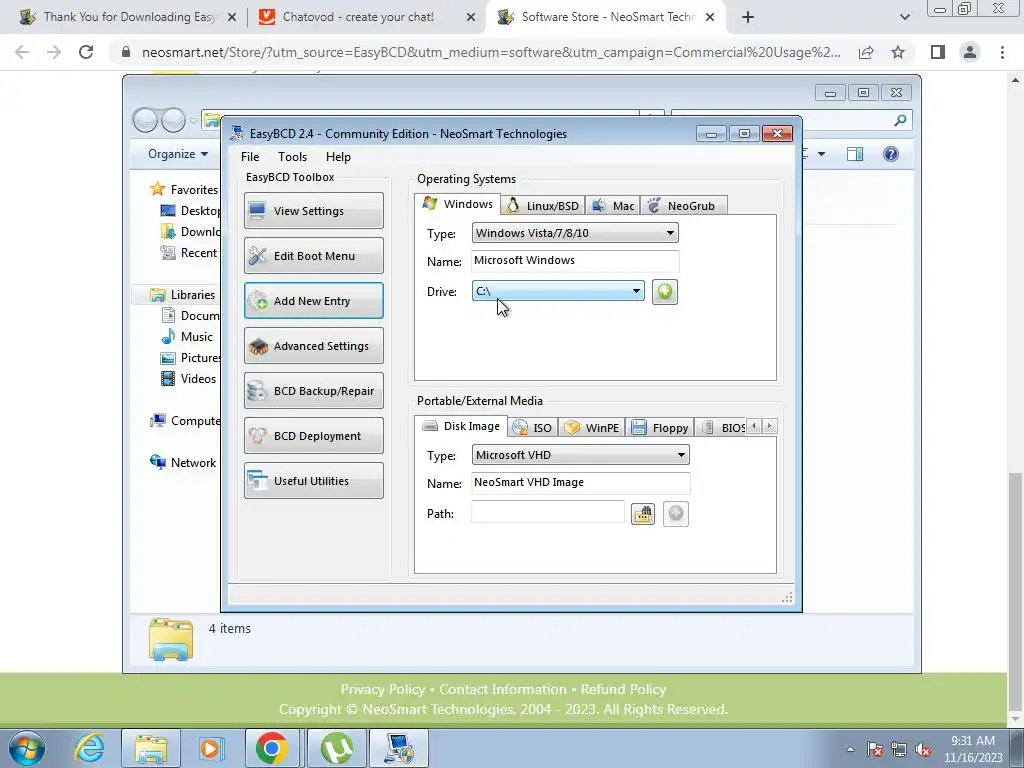
Task: Open the Privacy Policy link
Action: pyautogui.click(x=383, y=689)
